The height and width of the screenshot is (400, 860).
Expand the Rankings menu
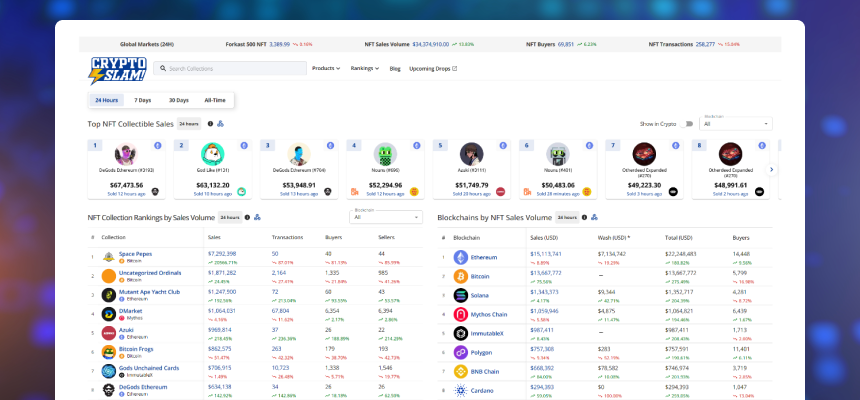[x=365, y=69]
